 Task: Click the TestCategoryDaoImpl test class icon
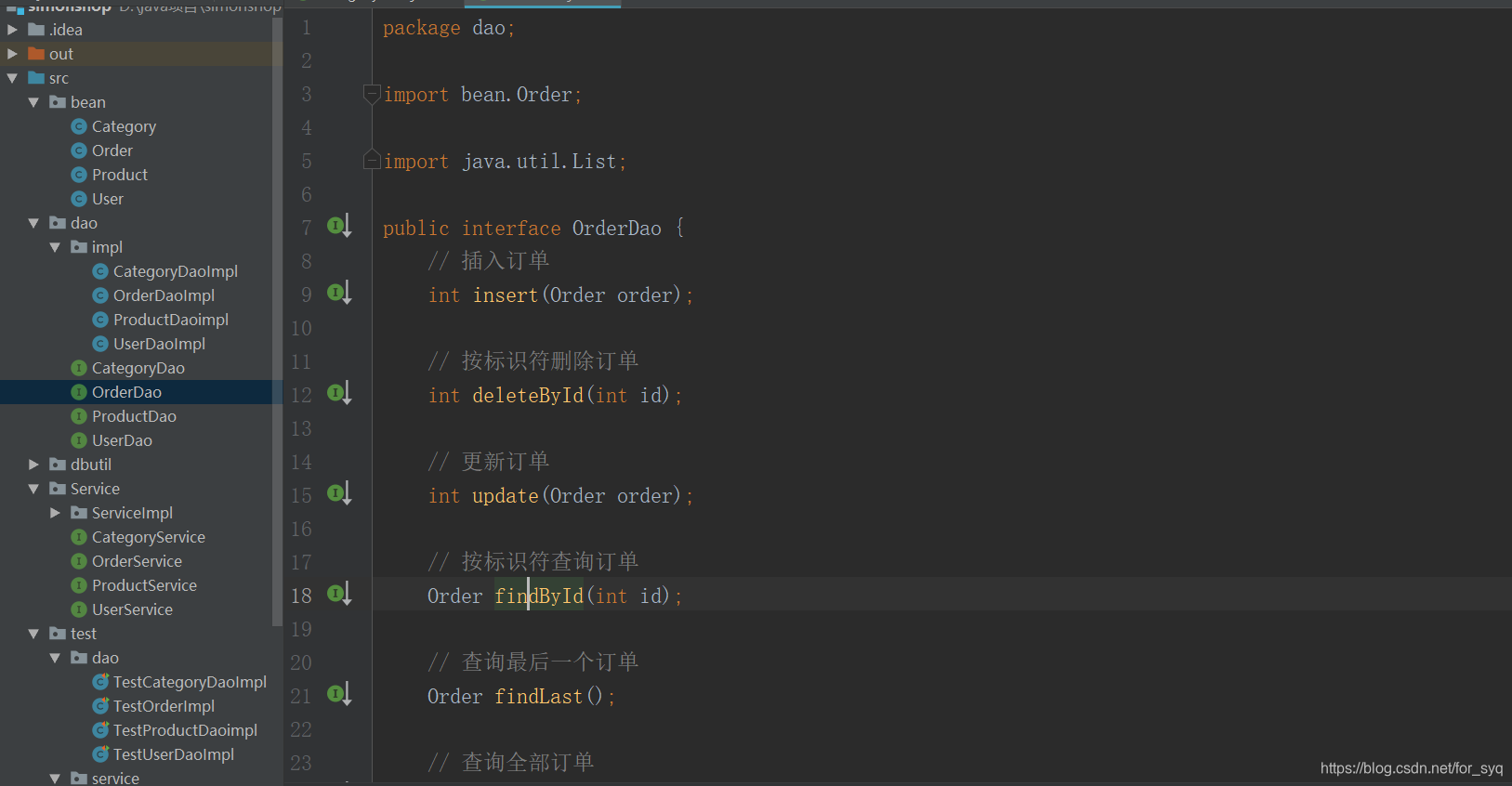pyautogui.click(x=100, y=682)
